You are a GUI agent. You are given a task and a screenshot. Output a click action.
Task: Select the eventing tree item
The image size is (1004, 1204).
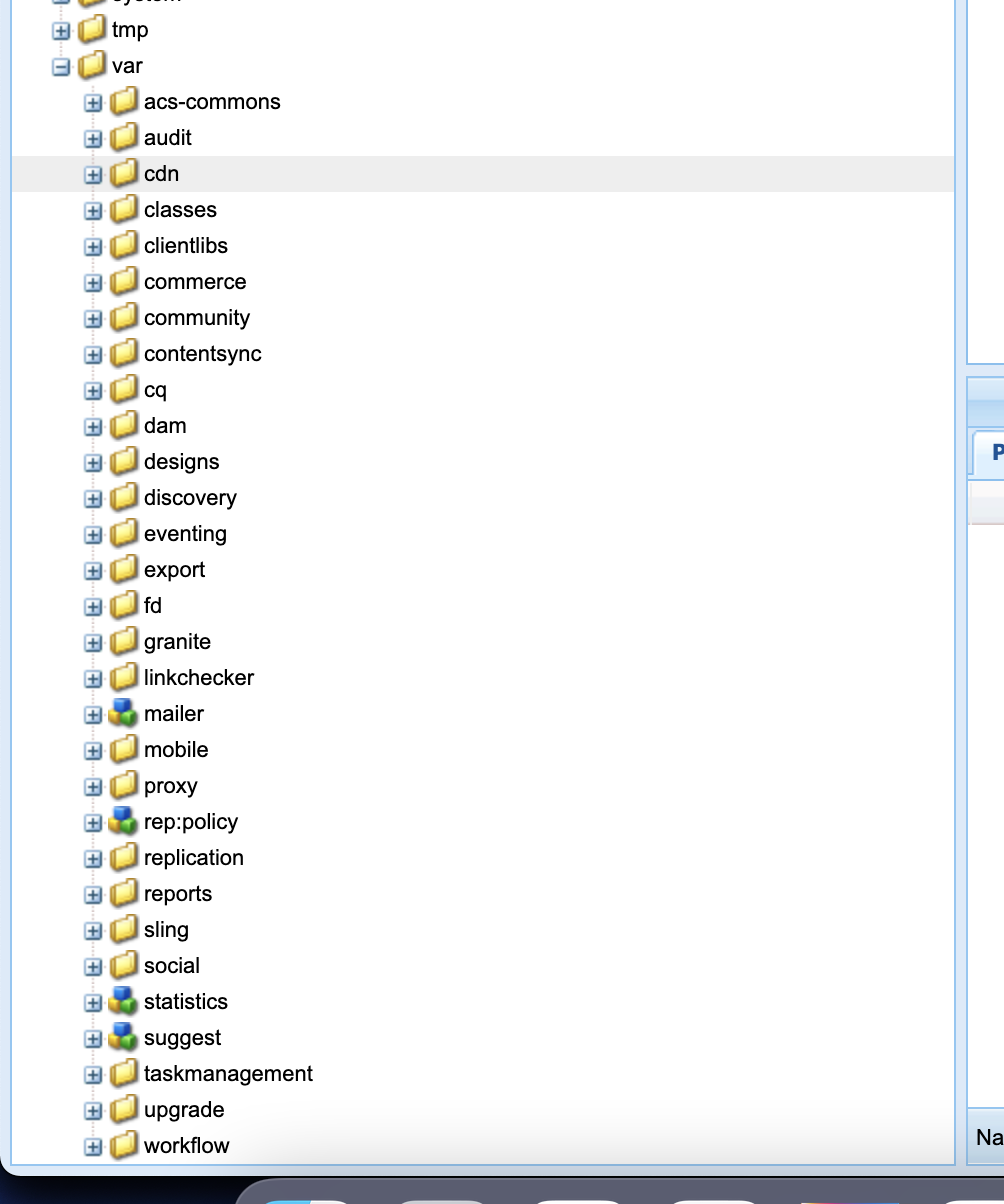(185, 534)
